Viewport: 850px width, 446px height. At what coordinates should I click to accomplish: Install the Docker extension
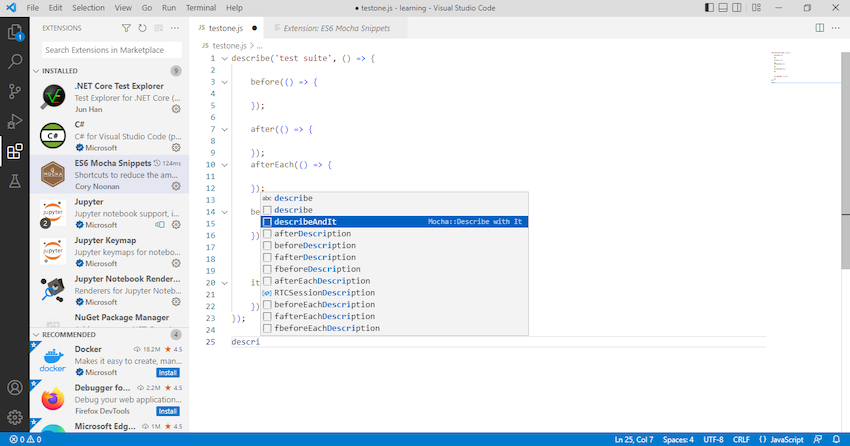click(168, 373)
